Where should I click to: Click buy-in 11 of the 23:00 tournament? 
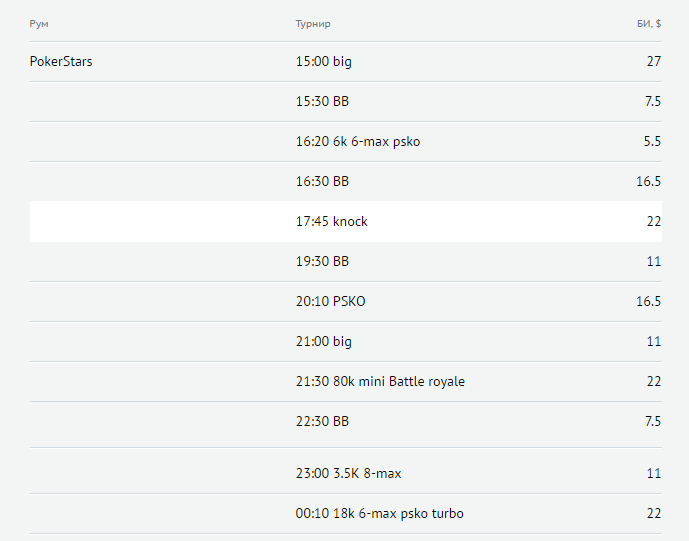pyautogui.click(x=654, y=473)
